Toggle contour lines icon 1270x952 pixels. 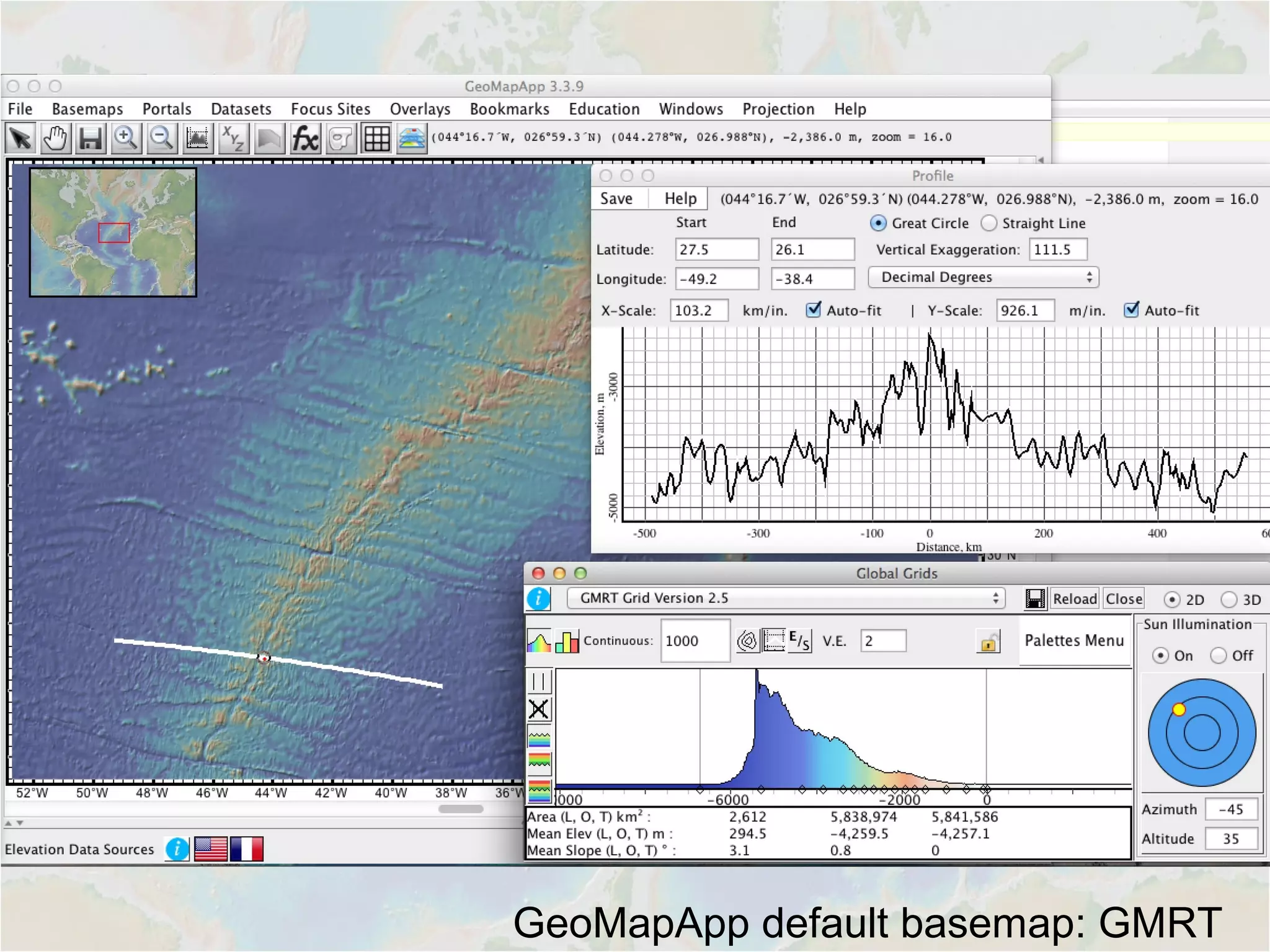[x=747, y=641]
